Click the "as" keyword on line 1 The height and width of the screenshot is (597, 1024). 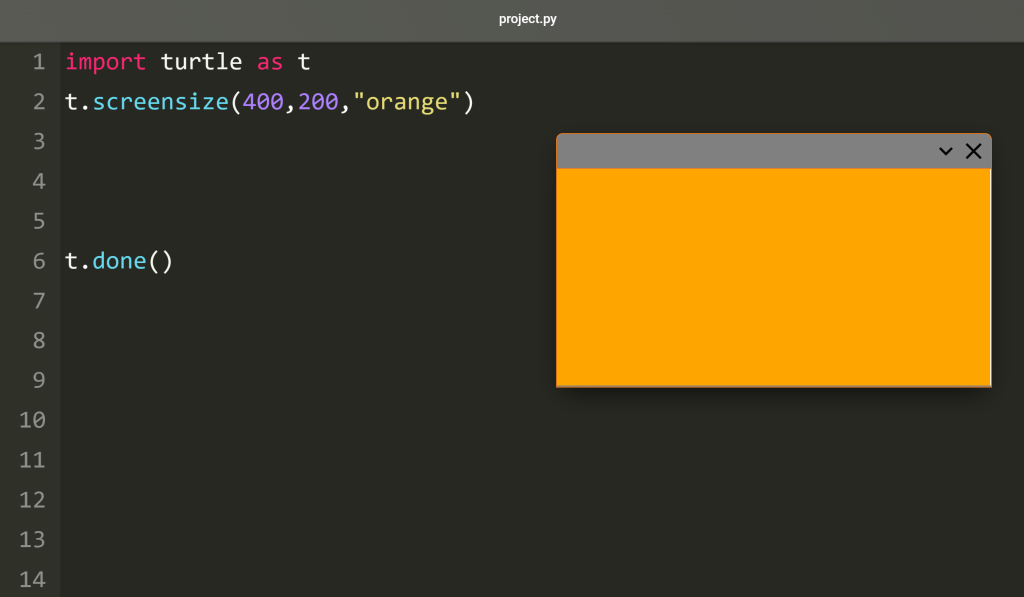coord(270,62)
